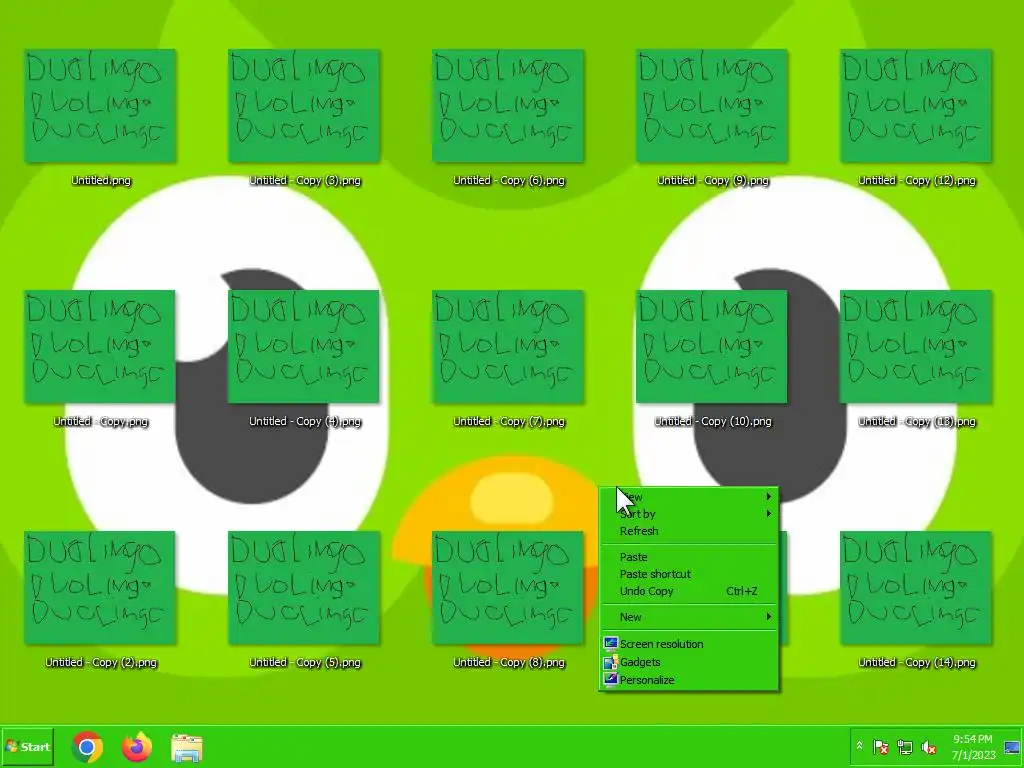
Task: Select Untitled - Copy (3).png file
Action: pos(304,118)
